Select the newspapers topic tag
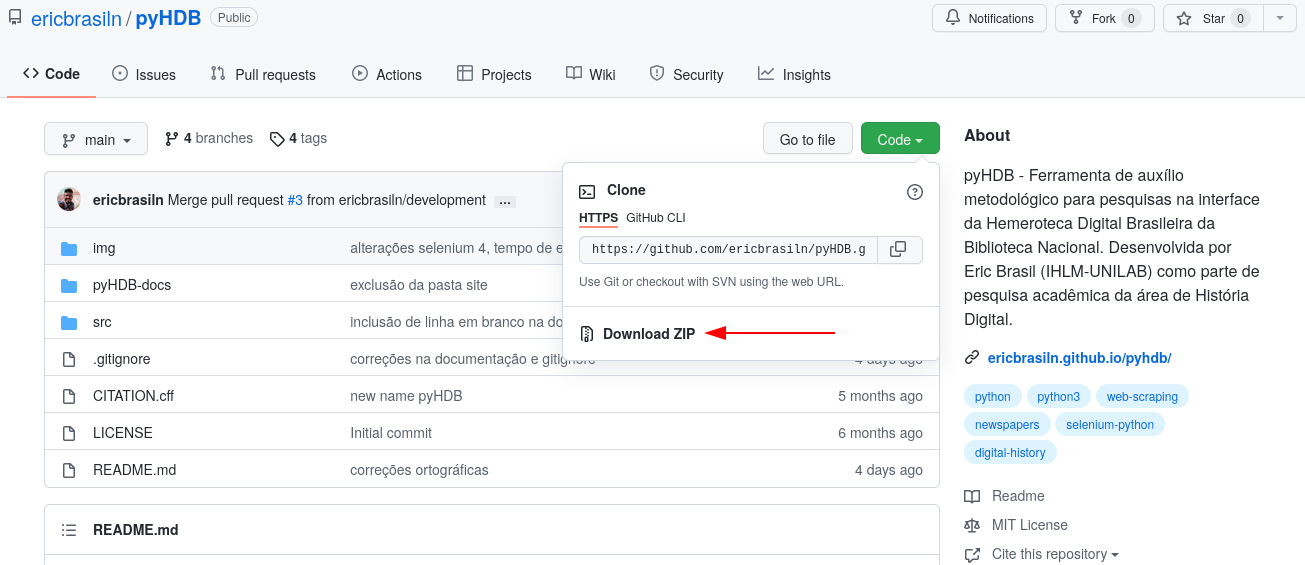This screenshot has width=1305, height=565. [1007, 425]
